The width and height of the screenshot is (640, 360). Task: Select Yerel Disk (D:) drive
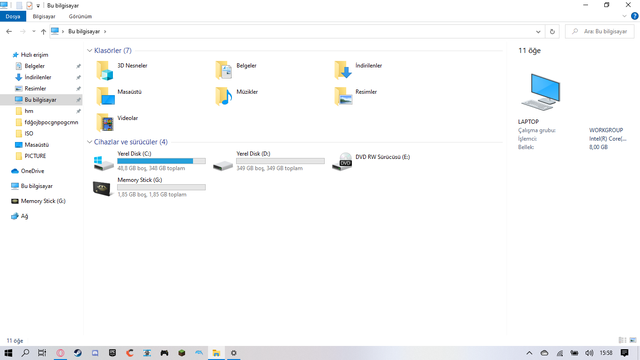[x=268, y=161]
